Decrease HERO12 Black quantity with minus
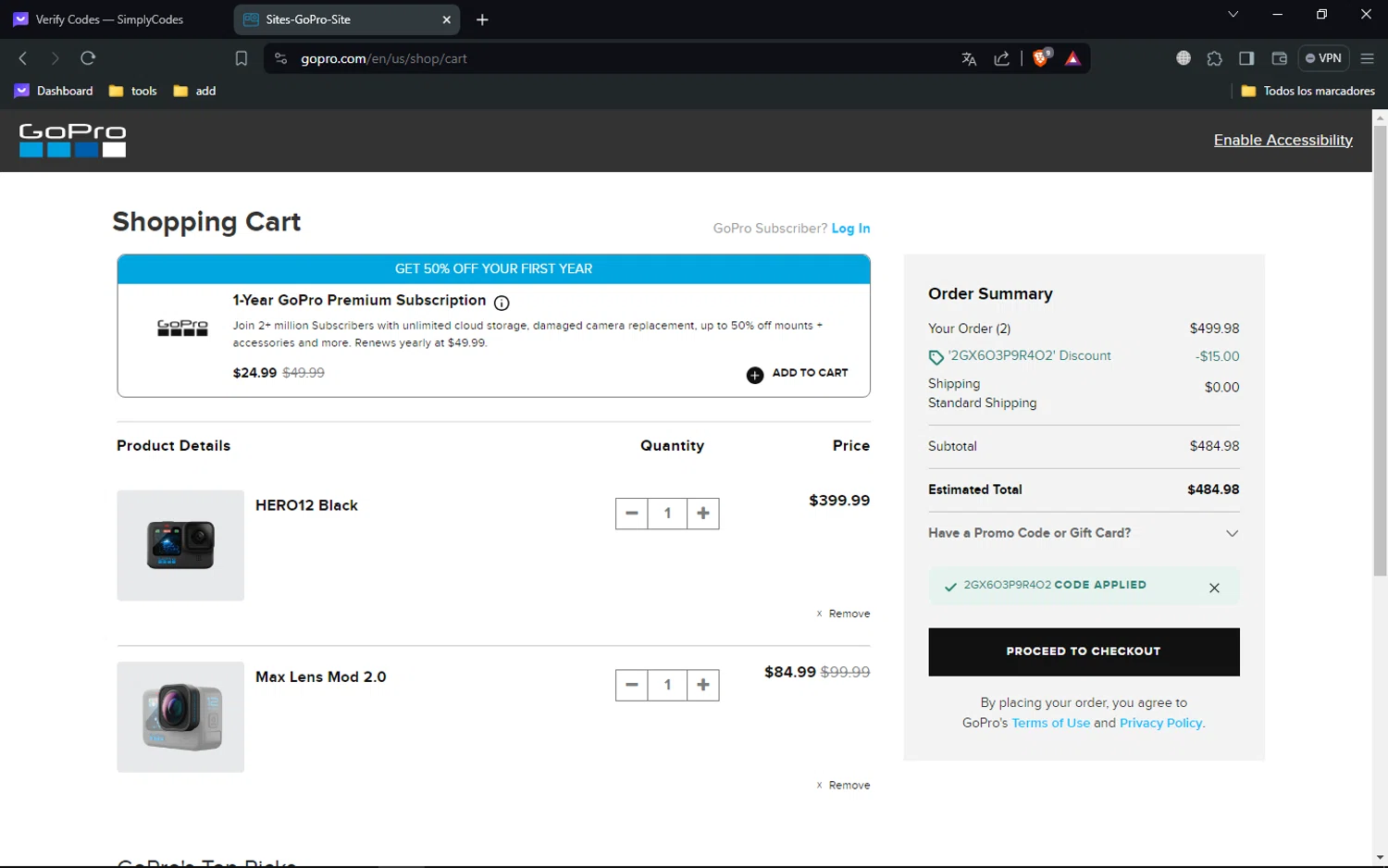The image size is (1388, 868). point(632,513)
